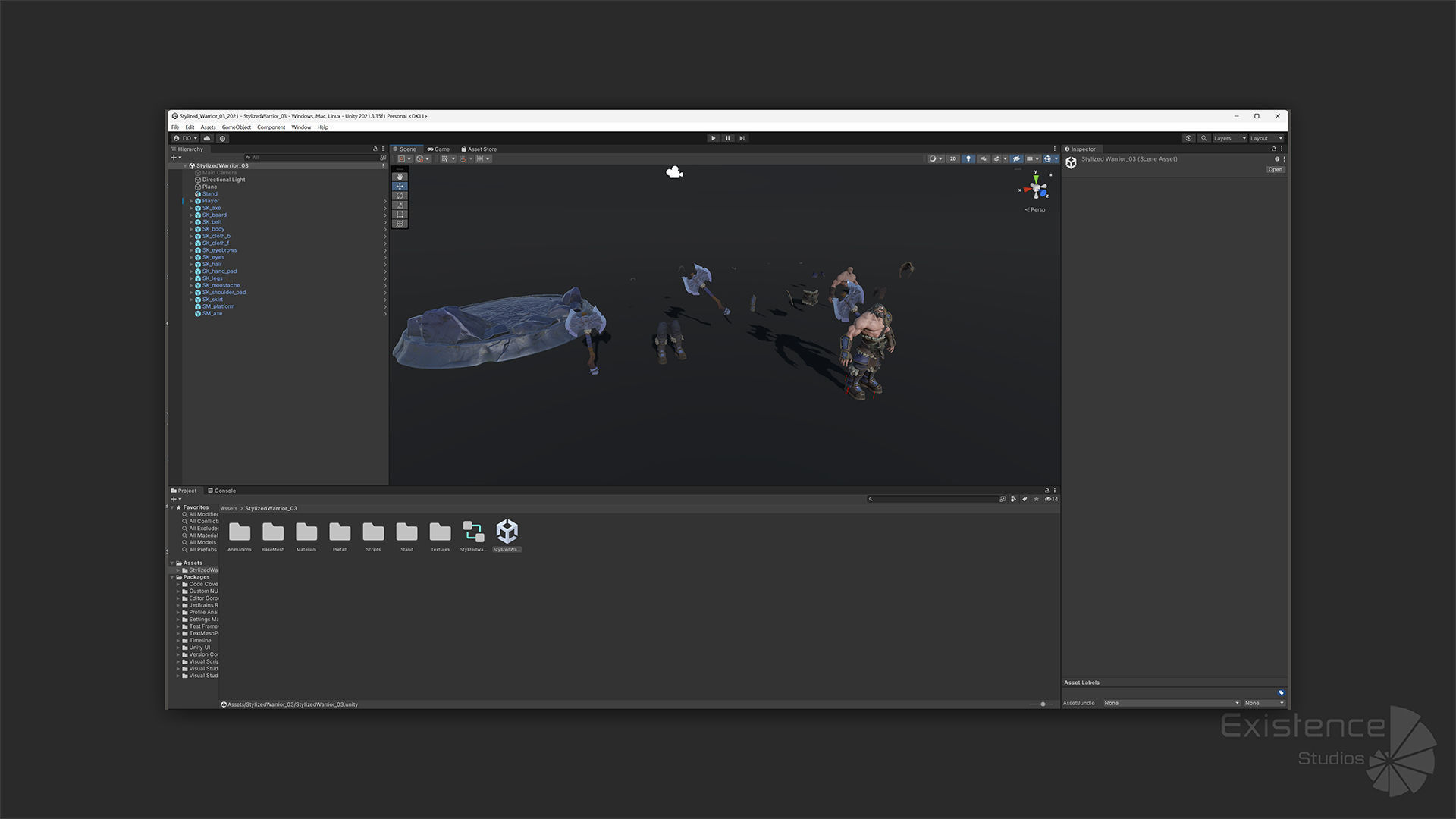This screenshot has height=819, width=1456.
Task: Open the Layers dropdown
Action: pyautogui.click(x=1228, y=138)
